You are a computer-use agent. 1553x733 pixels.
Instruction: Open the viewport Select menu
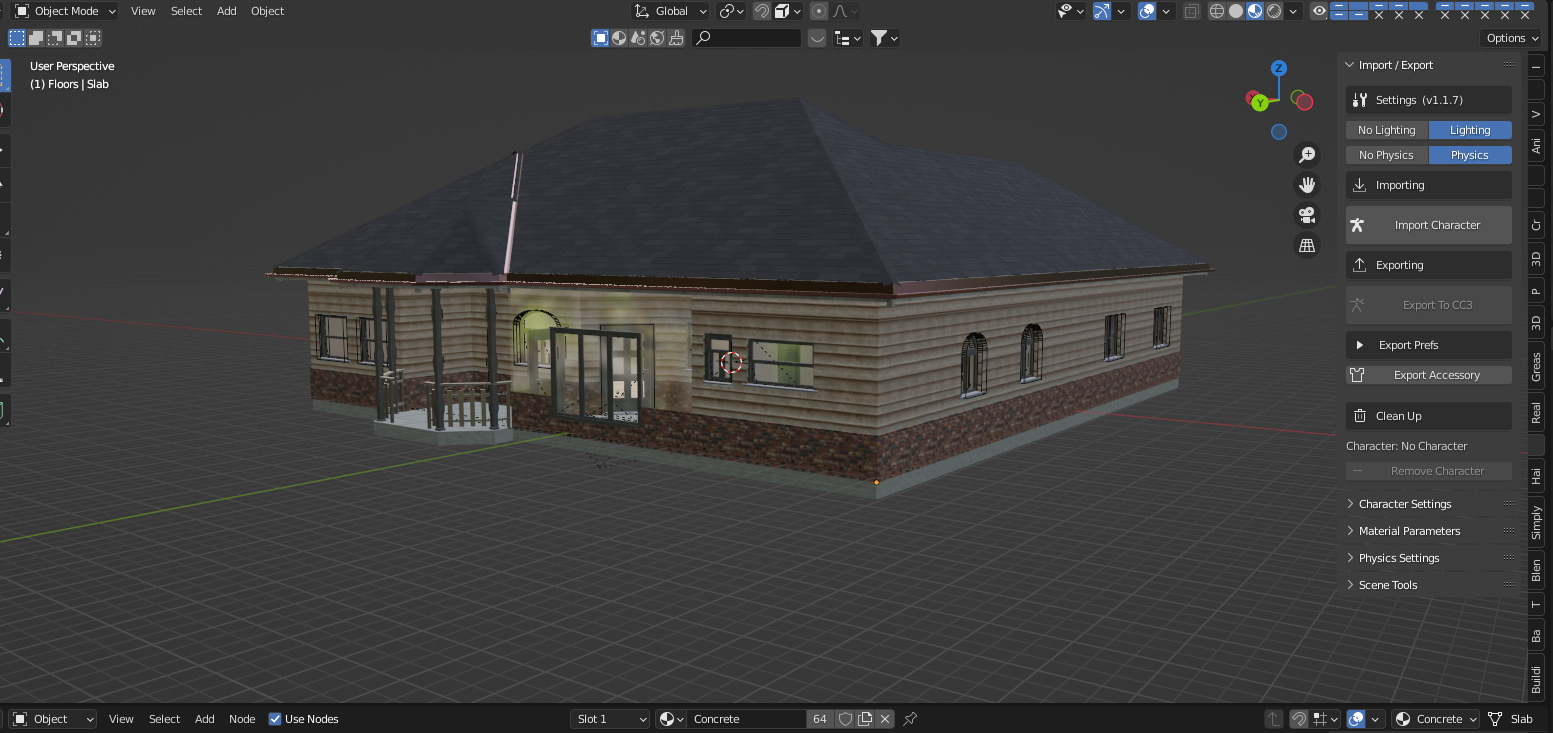coord(186,11)
